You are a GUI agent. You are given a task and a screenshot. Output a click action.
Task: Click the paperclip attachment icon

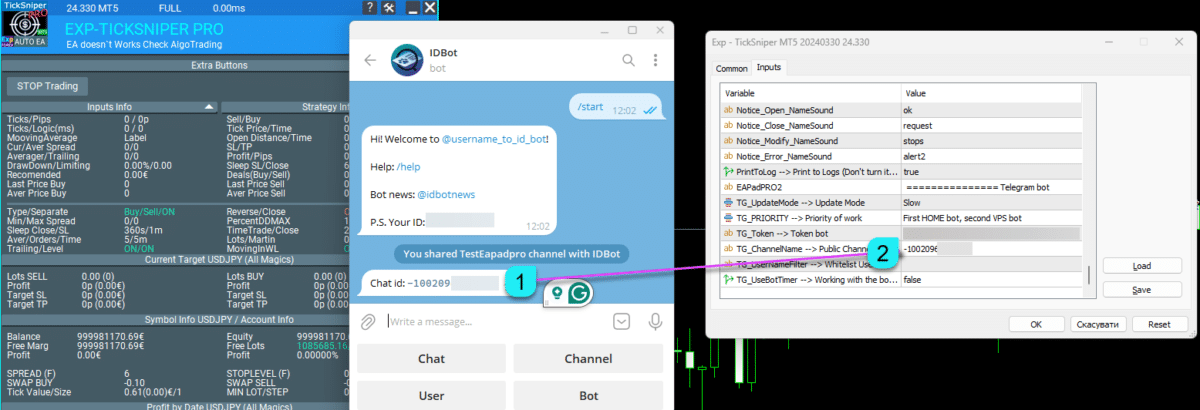(368, 322)
